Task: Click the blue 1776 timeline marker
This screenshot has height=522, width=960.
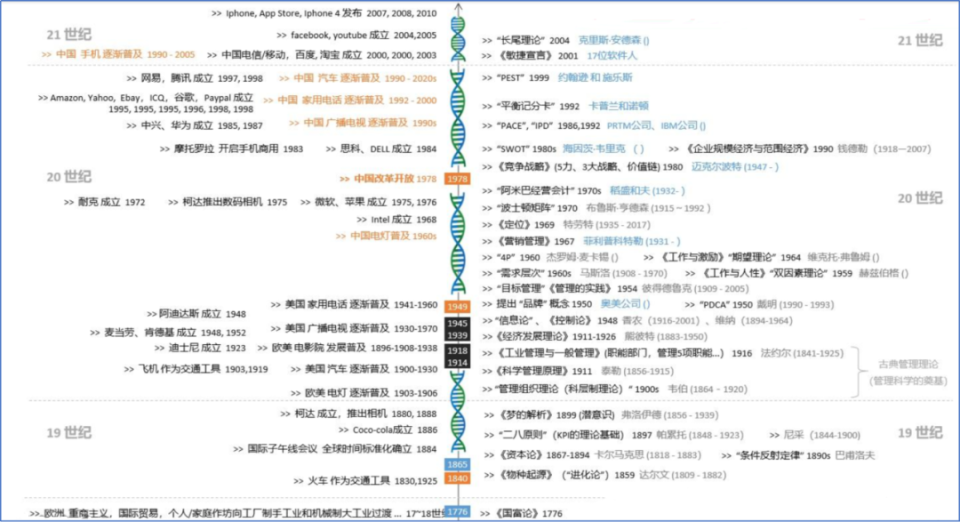Action: click(457, 512)
